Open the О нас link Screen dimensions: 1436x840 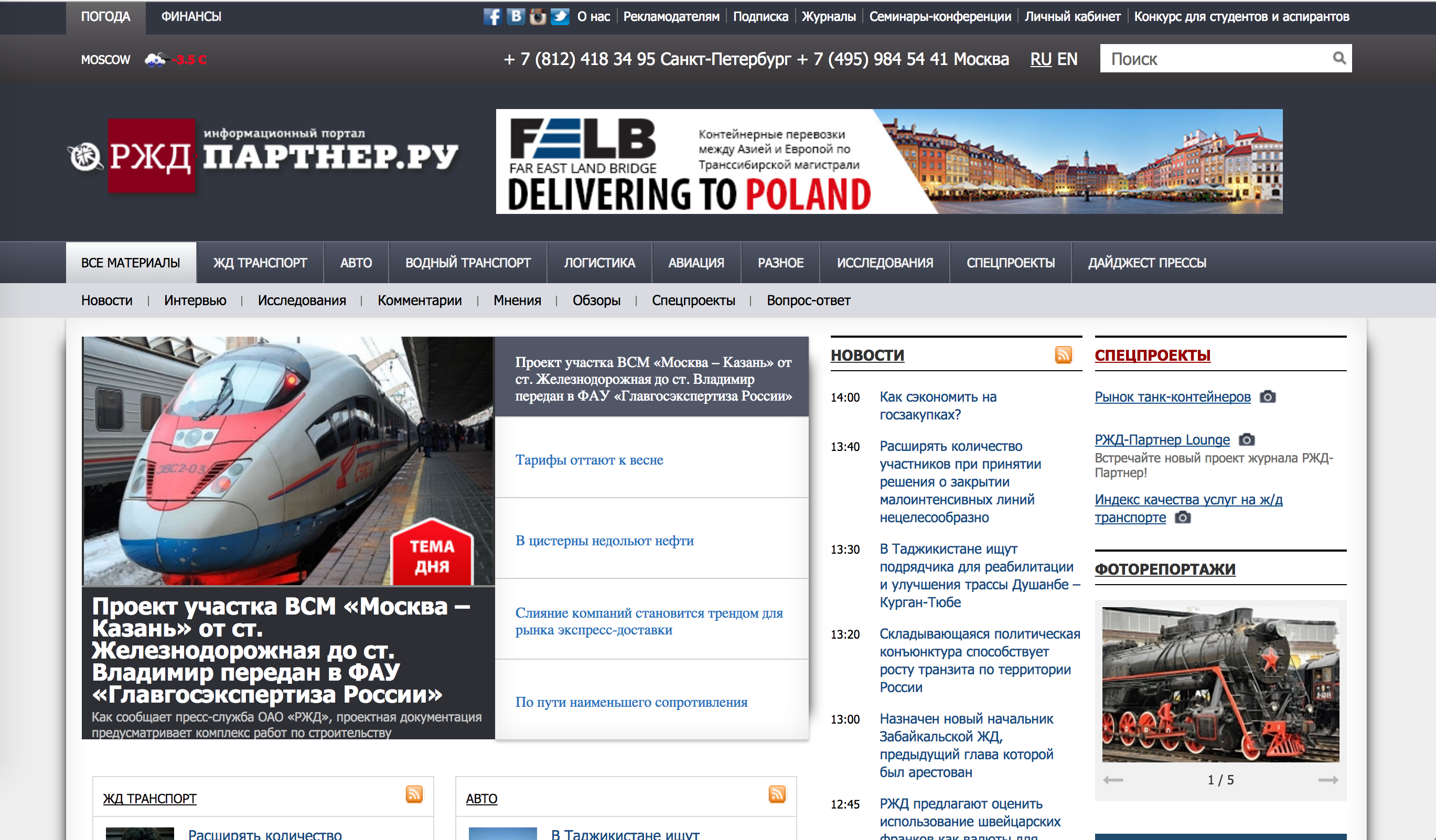click(593, 17)
